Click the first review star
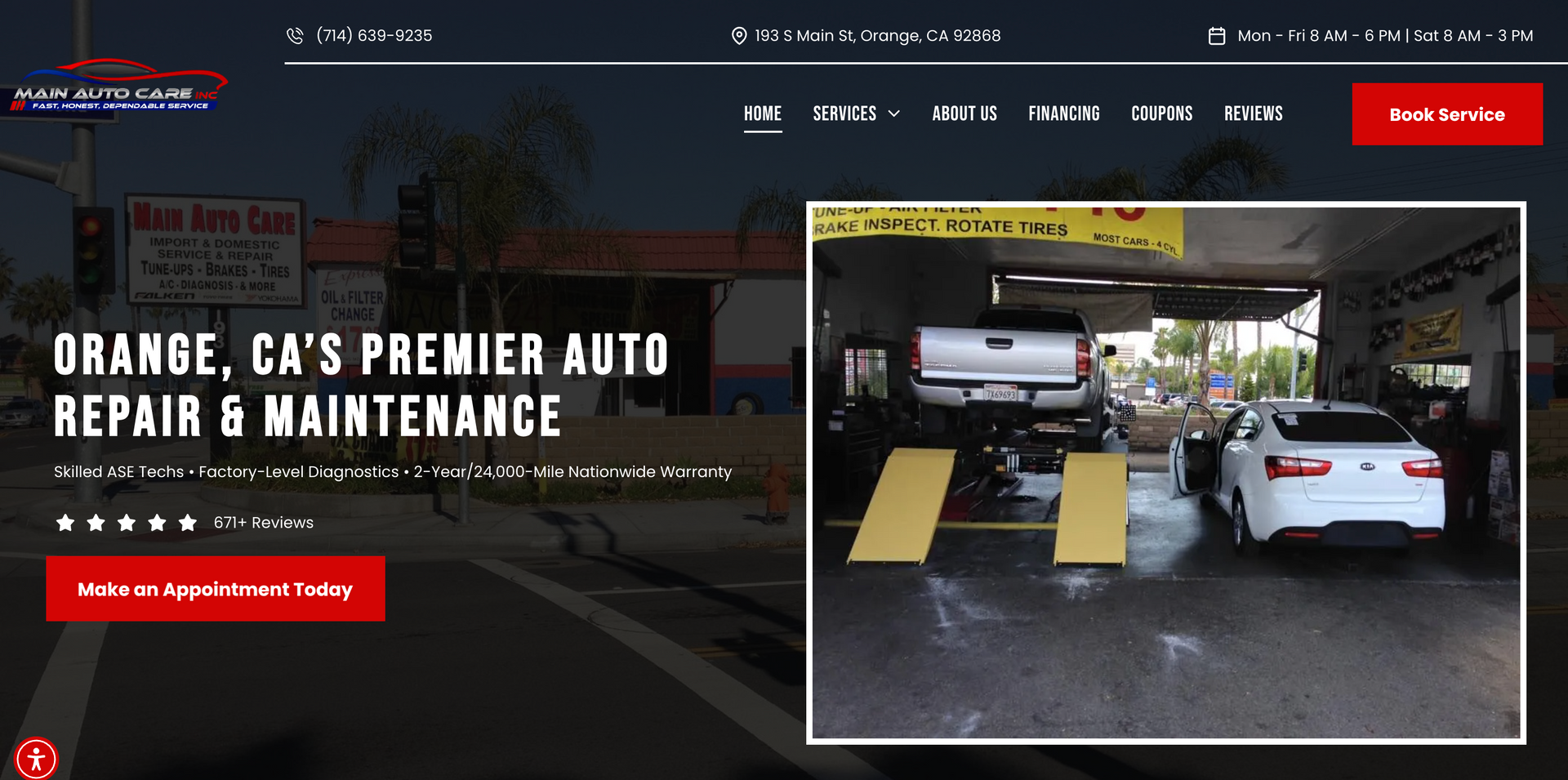 click(x=65, y=523)
